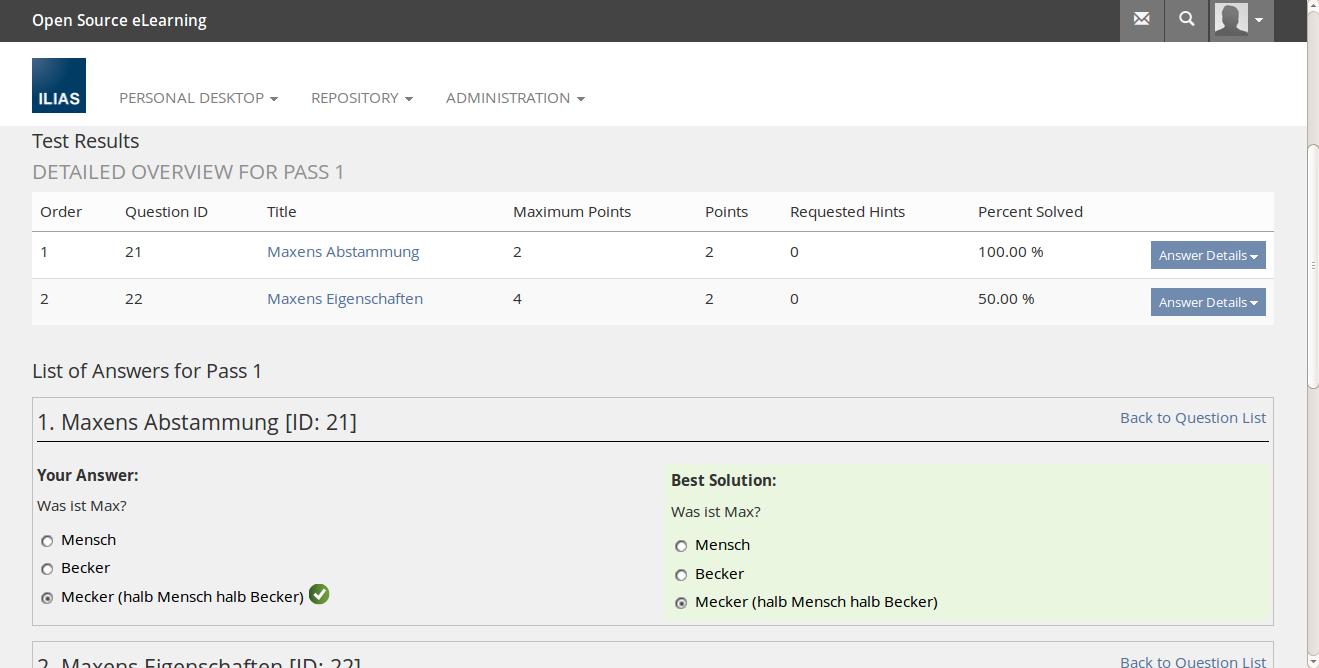Expand Answer Details for Maxens Abstammung
1319x668 pixels.
(x=1207, y=255)
